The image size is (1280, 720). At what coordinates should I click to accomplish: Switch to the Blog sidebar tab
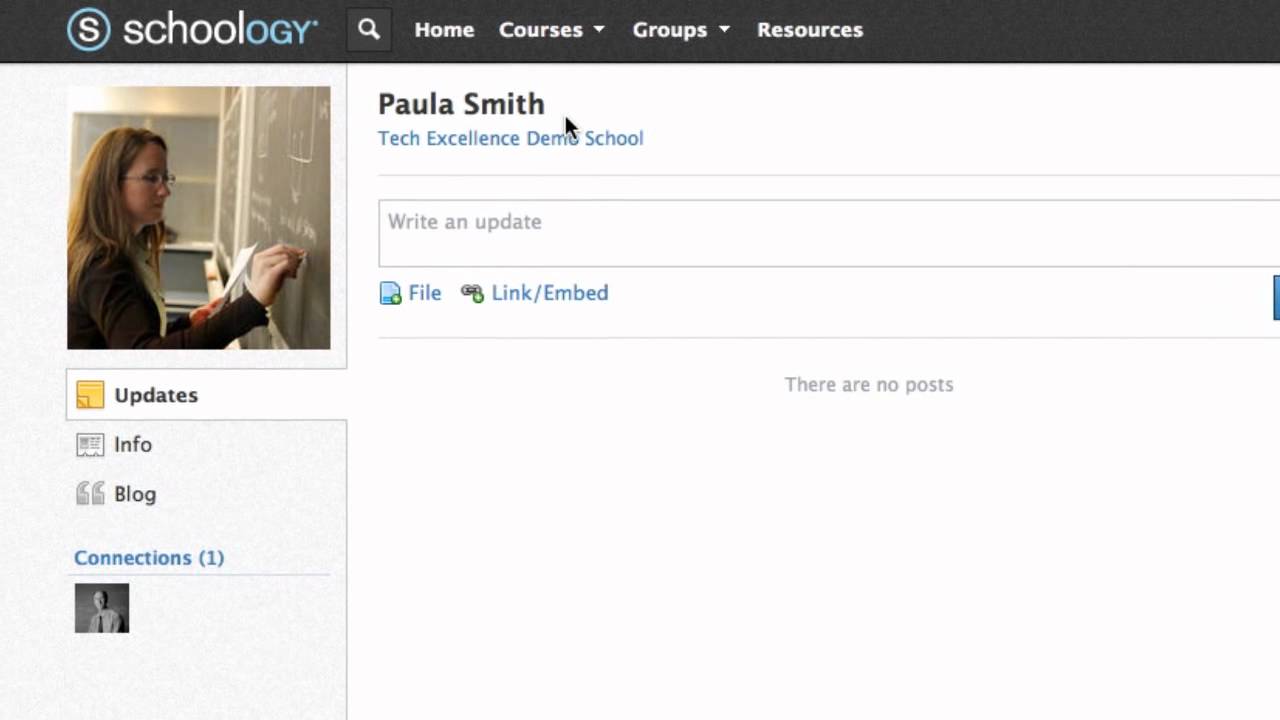(x=135, y=494)
